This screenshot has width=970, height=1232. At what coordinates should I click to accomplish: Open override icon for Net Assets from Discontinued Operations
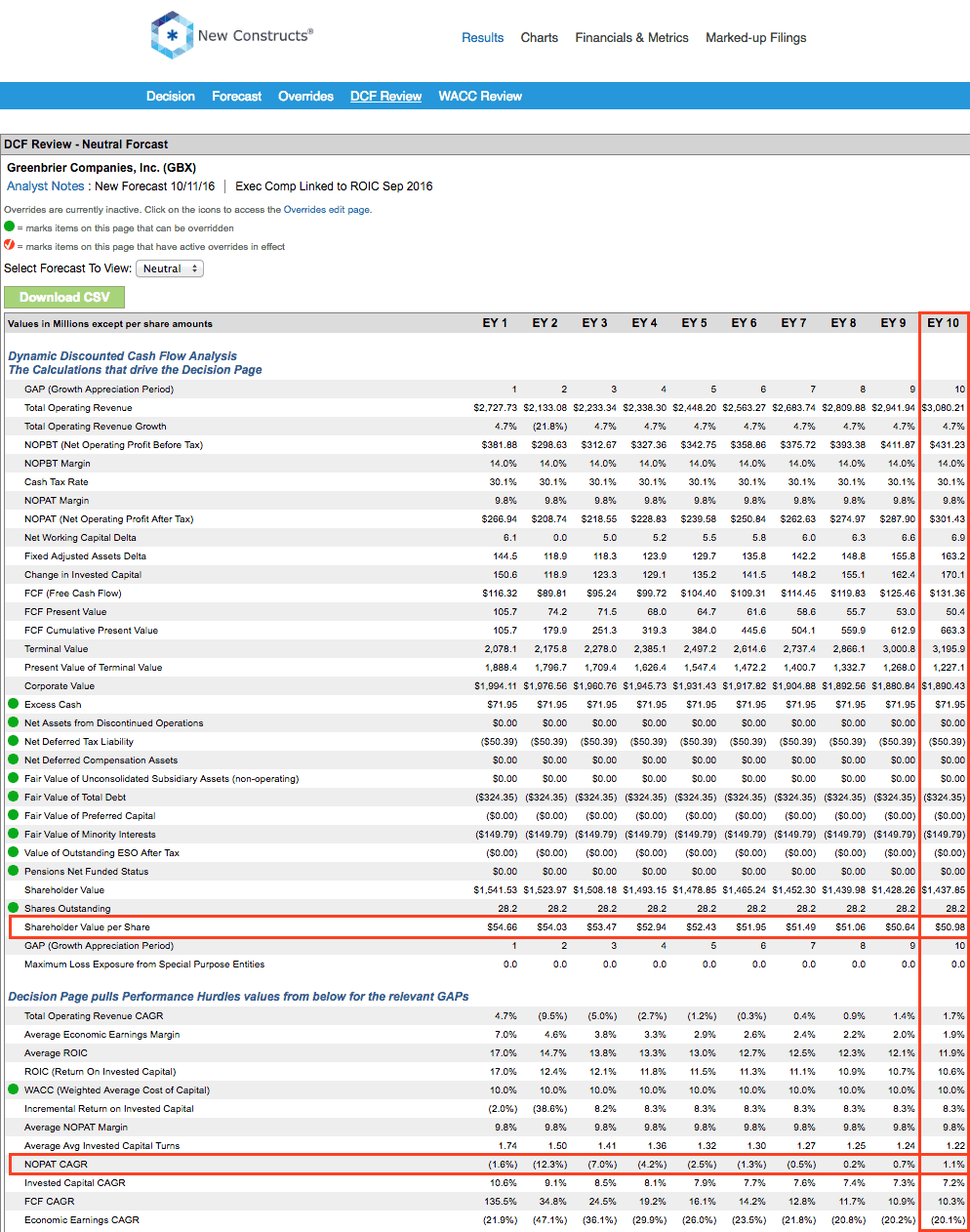[x=13, y=722]
